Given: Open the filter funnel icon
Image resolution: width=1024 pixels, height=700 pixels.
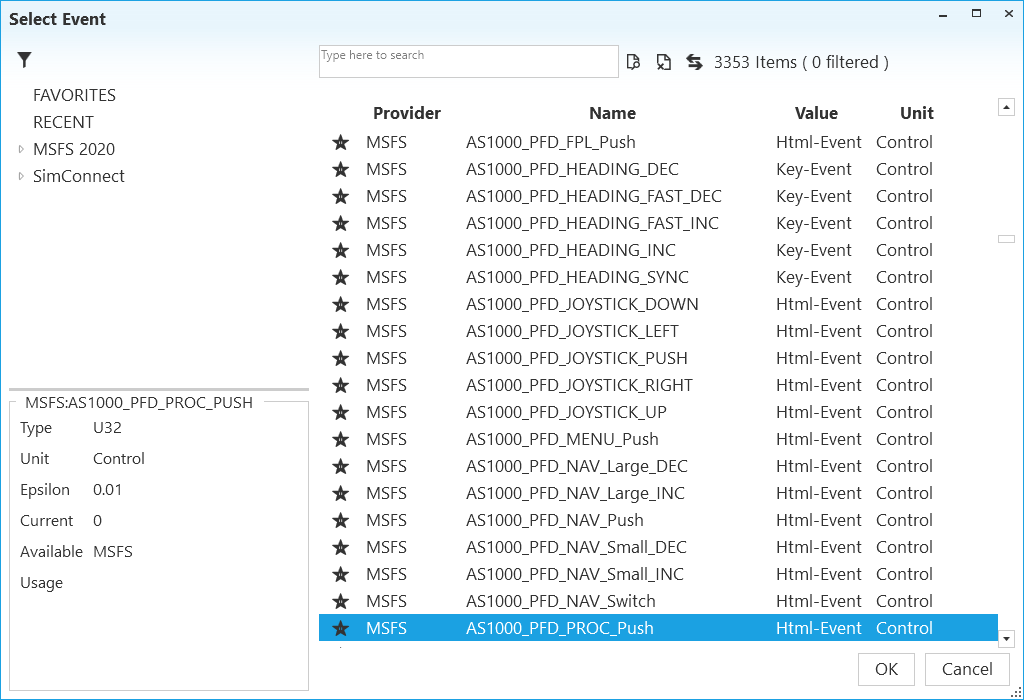Looking at the screenshot, I should (24, 59).
